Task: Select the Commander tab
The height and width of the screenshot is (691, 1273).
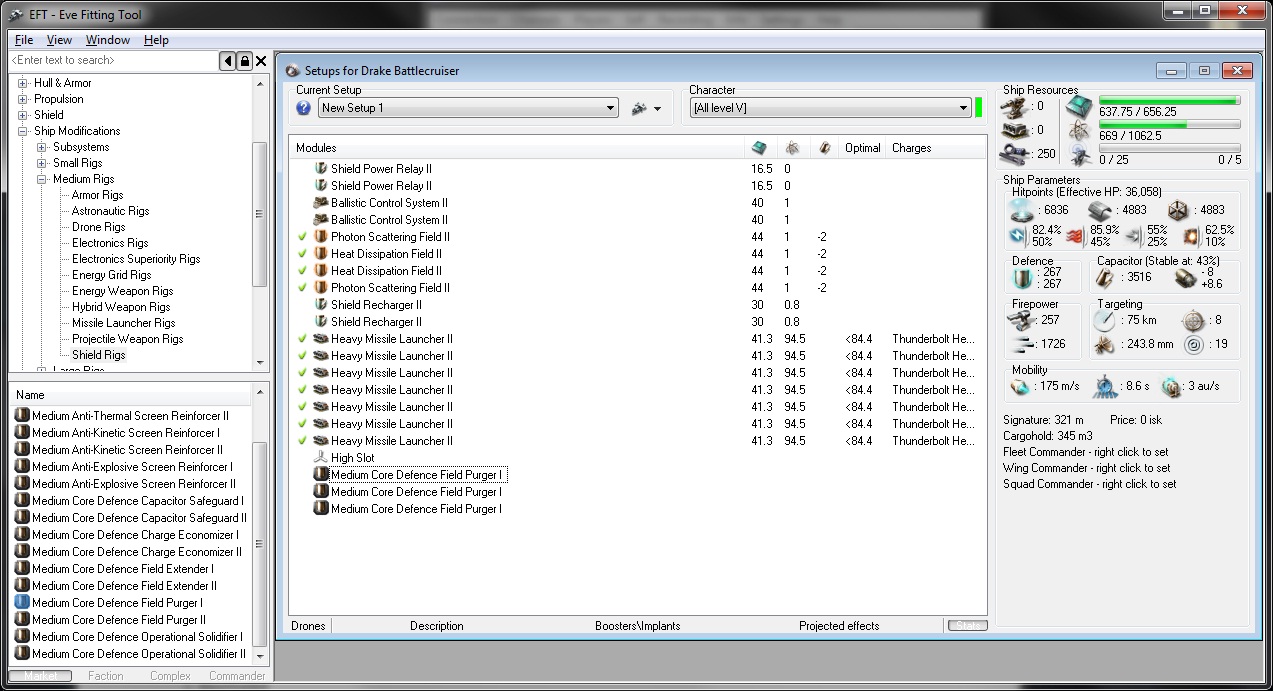Action: (x=237, y=676)
